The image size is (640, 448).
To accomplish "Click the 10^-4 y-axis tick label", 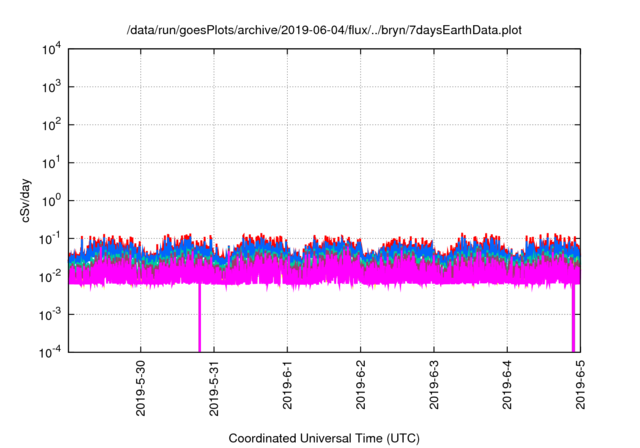I will (50, 352).
